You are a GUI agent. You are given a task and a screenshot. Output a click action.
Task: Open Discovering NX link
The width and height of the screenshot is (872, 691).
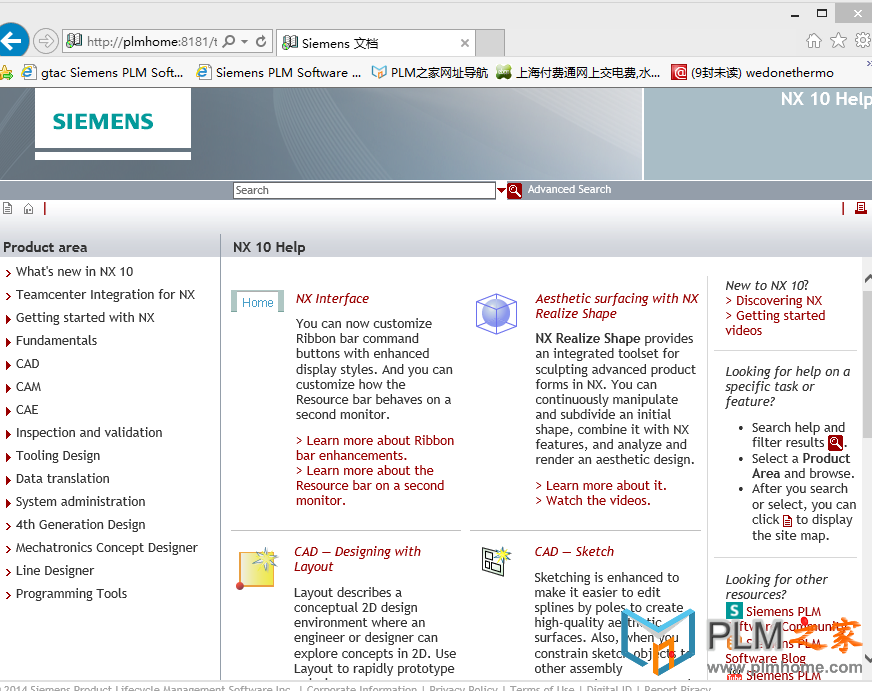coord(774,301)
